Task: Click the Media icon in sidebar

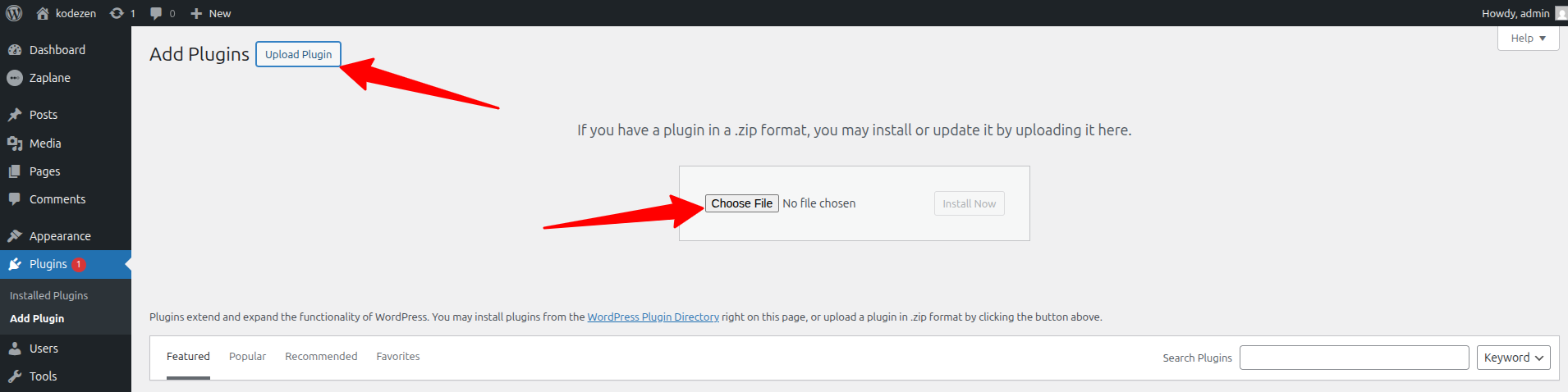Action: click(x=15, y=144)
